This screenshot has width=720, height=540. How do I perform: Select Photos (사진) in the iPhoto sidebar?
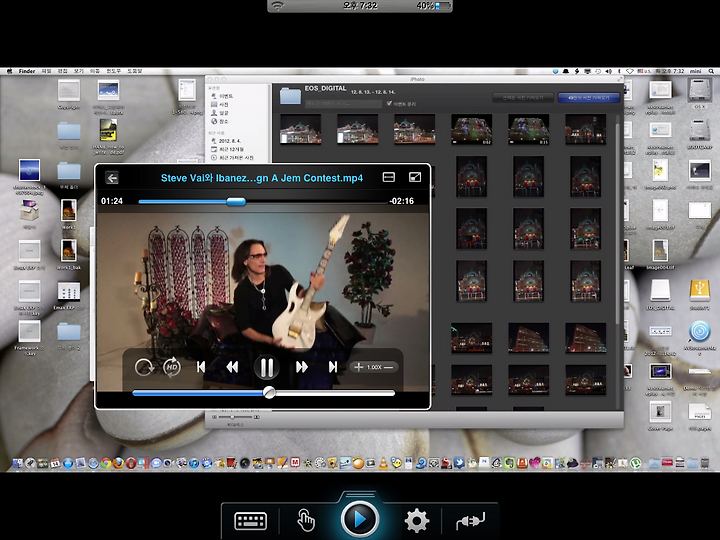click(219, 105)
